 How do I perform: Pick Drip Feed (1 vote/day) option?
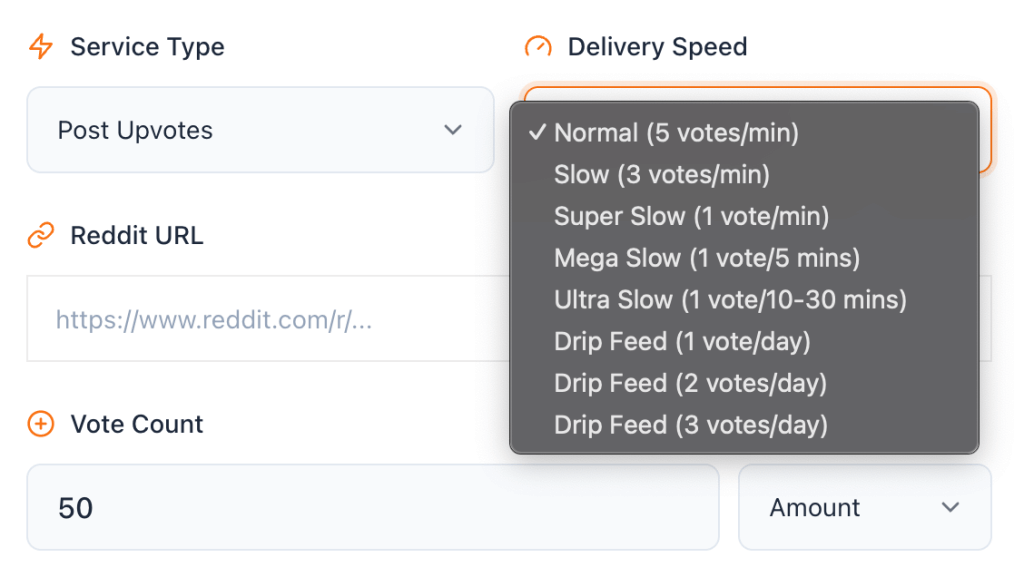click(690, 341)
